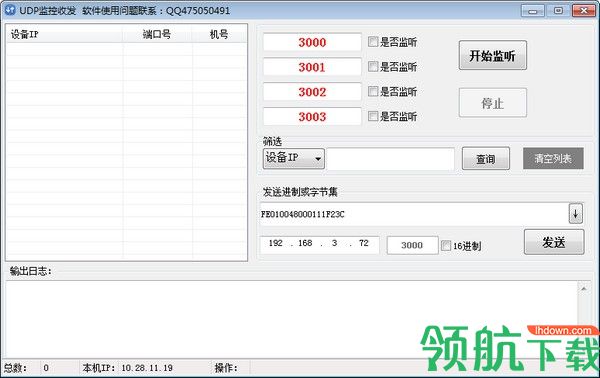600x378 pixels.
Task: Click the 总数 count value 0
Action: tap(46, 368)
